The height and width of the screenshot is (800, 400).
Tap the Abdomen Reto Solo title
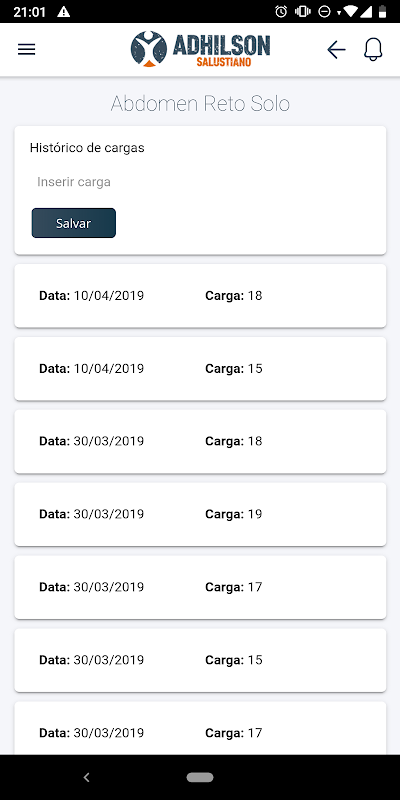pyautogui.click(x=200, y=104)
